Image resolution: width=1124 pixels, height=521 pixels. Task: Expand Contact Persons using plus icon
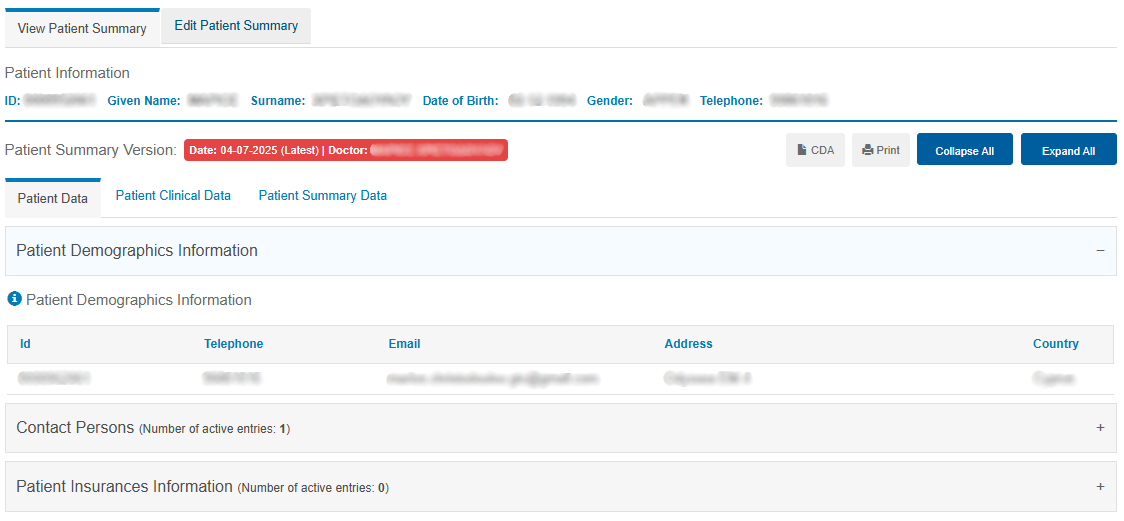(1100, 428)
